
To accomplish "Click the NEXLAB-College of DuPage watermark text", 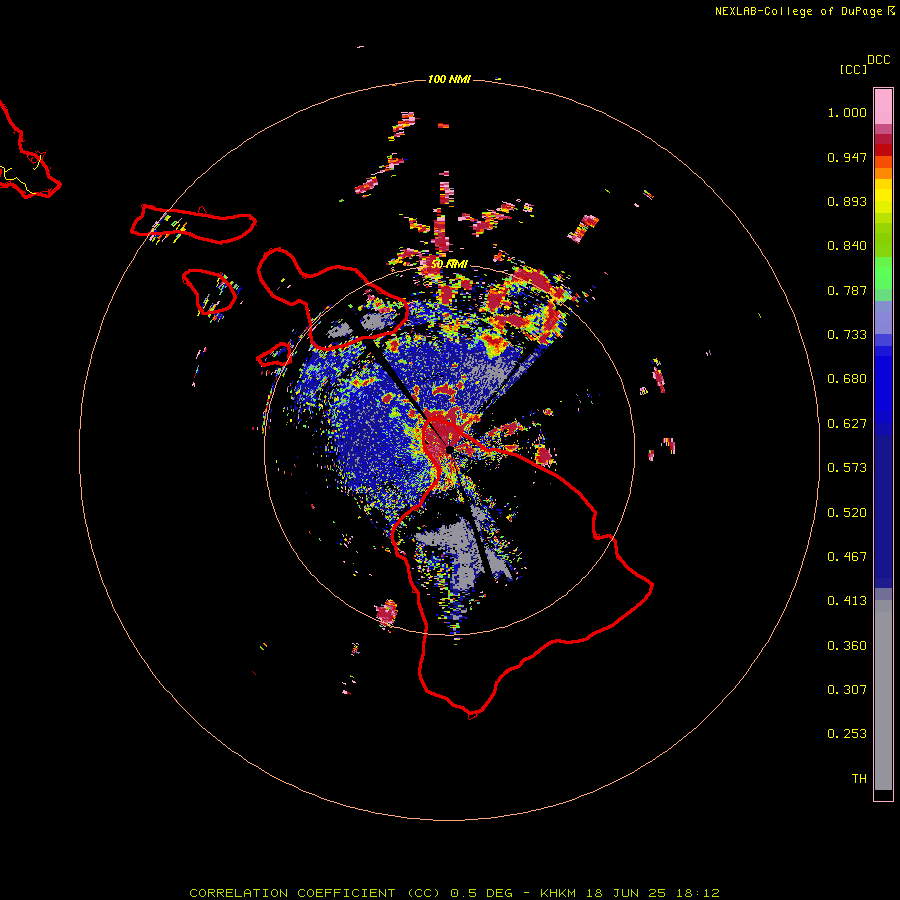I will [x=798, y=11].
